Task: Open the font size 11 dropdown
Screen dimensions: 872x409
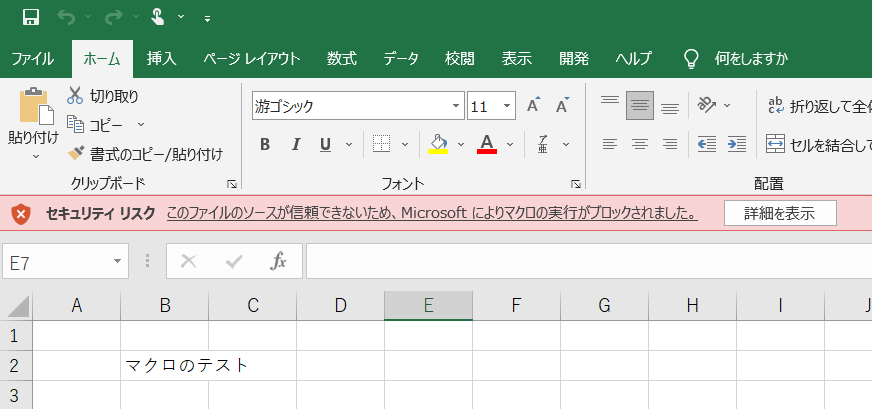Action: [x=507, y=106]
